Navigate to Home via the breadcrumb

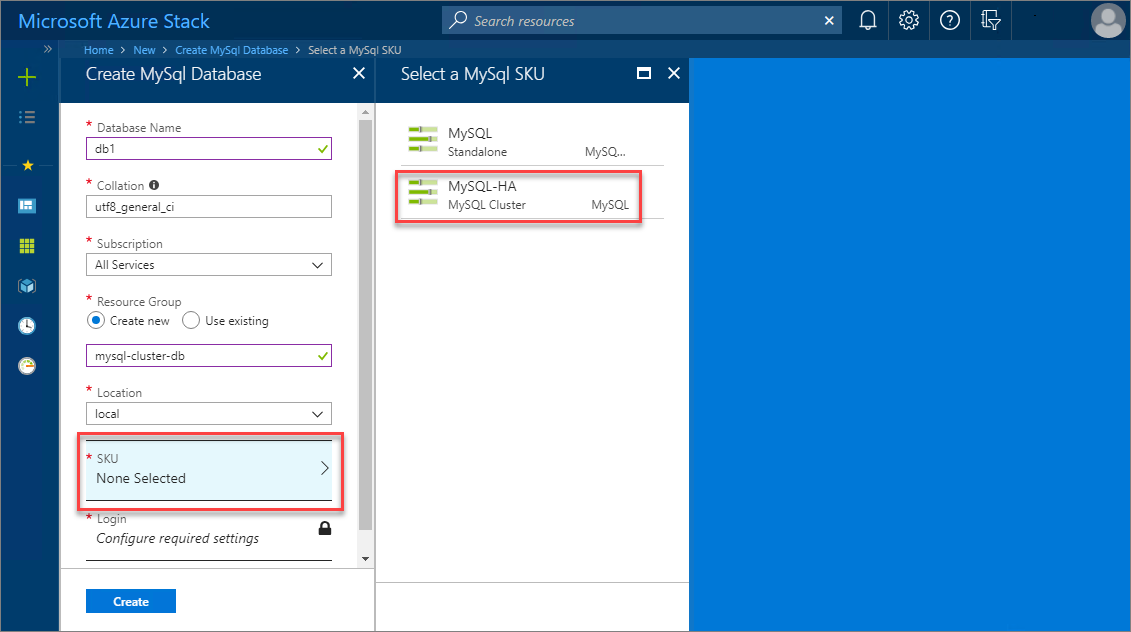click(98, 49)
